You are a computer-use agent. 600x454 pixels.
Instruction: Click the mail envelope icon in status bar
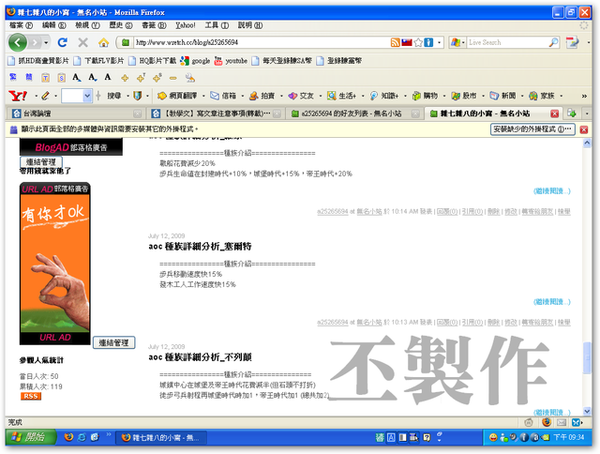(x=561, y=423)
